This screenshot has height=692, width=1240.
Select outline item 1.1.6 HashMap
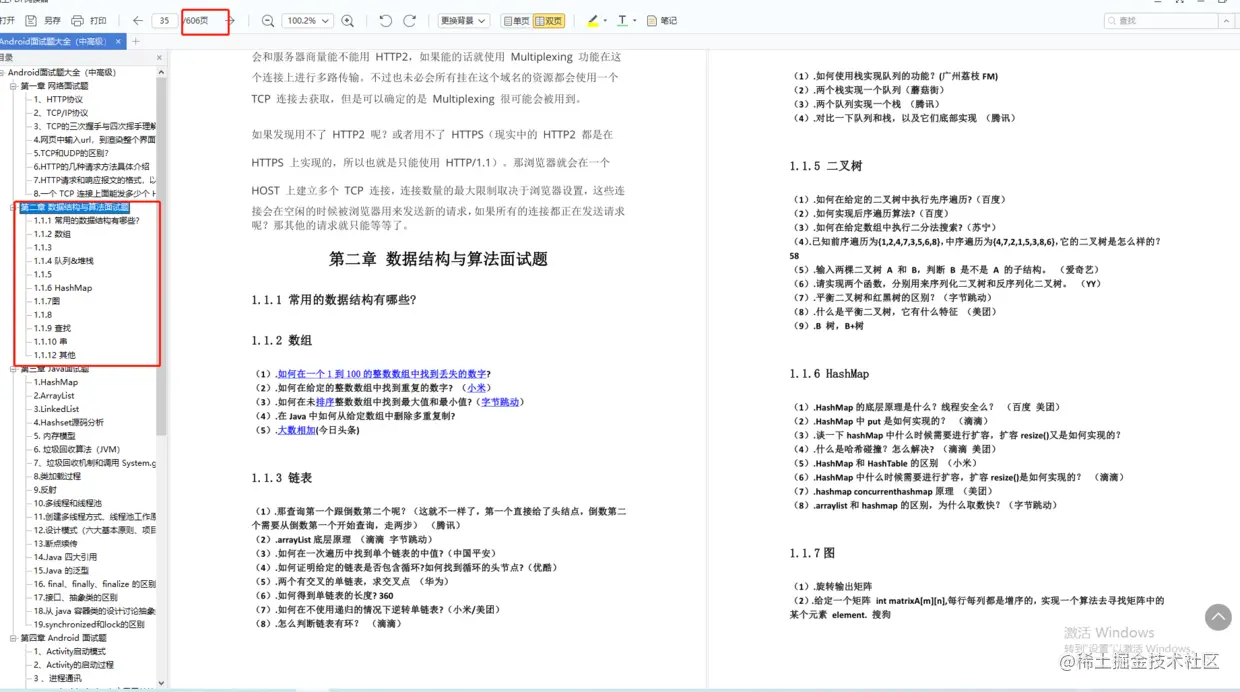[x=62, y=288]
